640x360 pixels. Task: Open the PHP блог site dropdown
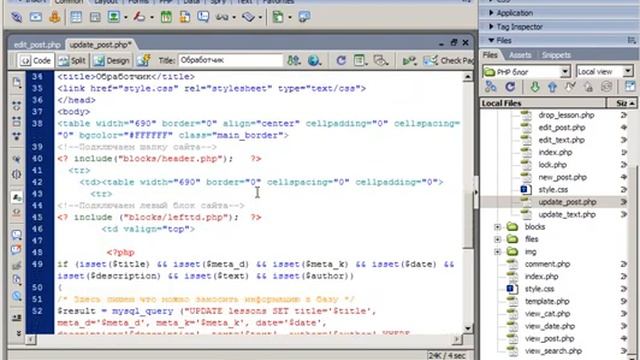click(565, 72)
